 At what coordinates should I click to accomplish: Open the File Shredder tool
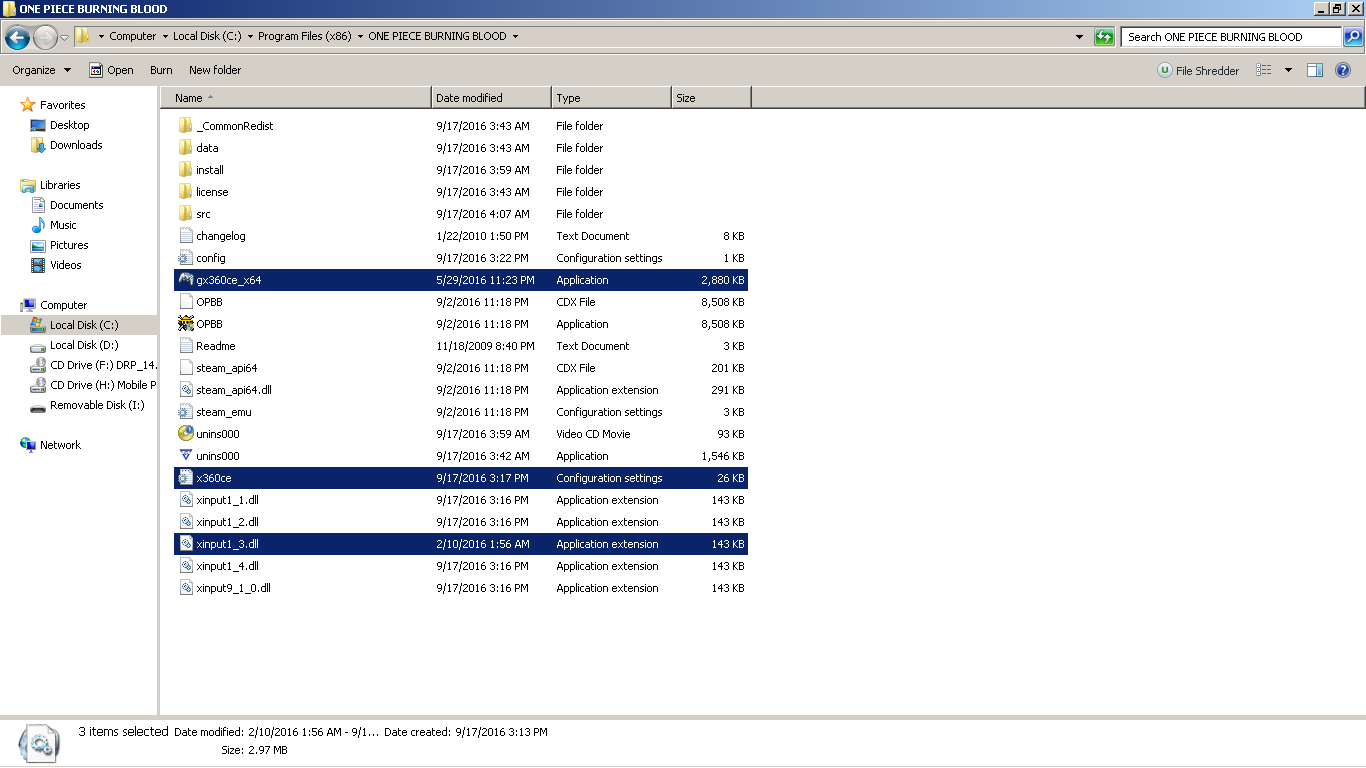coord(1198,70)
